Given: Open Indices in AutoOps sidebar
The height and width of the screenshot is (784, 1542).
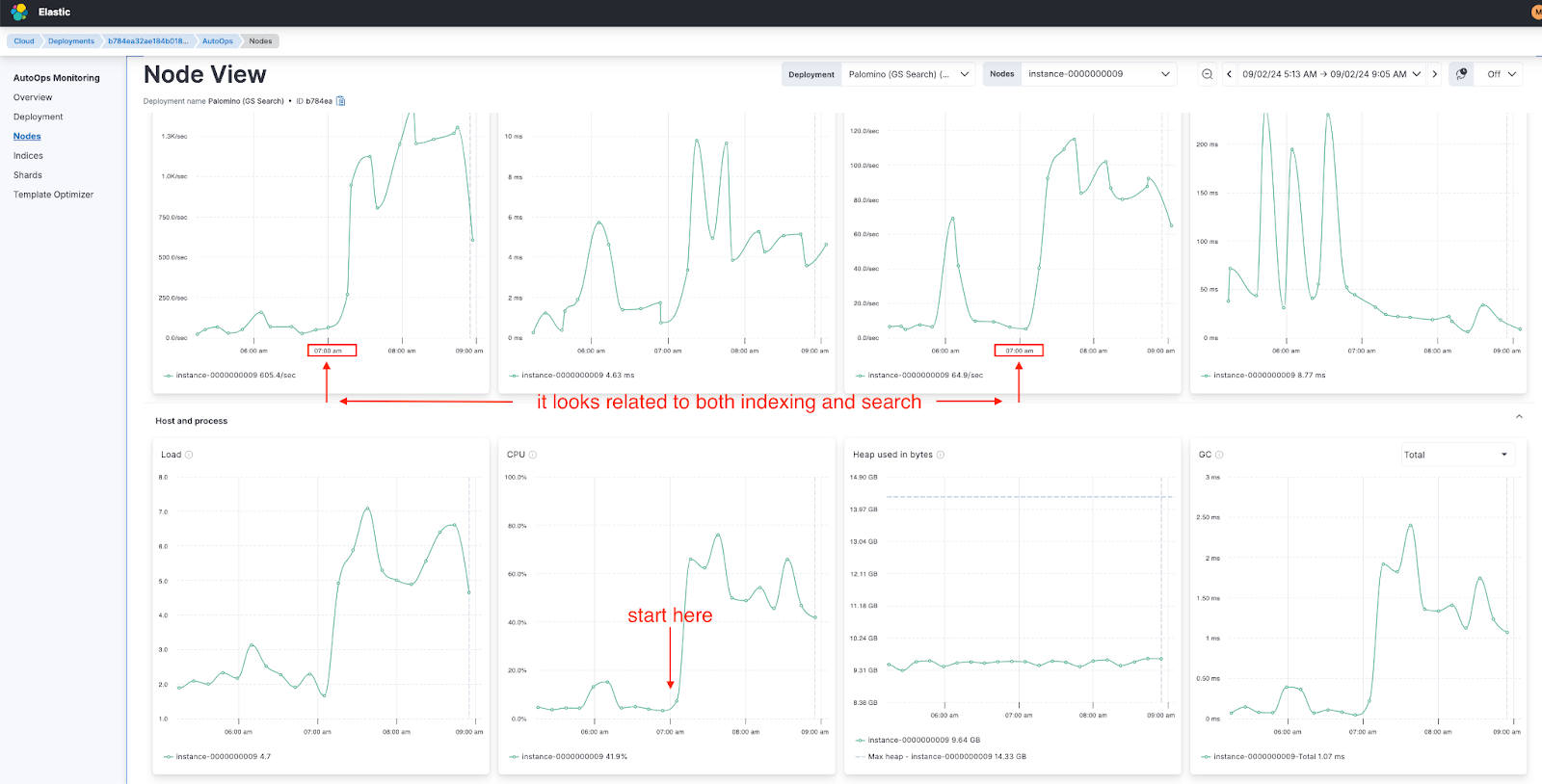Looking at the screenshot, I should pyautogui.click(x=28, y=156).
